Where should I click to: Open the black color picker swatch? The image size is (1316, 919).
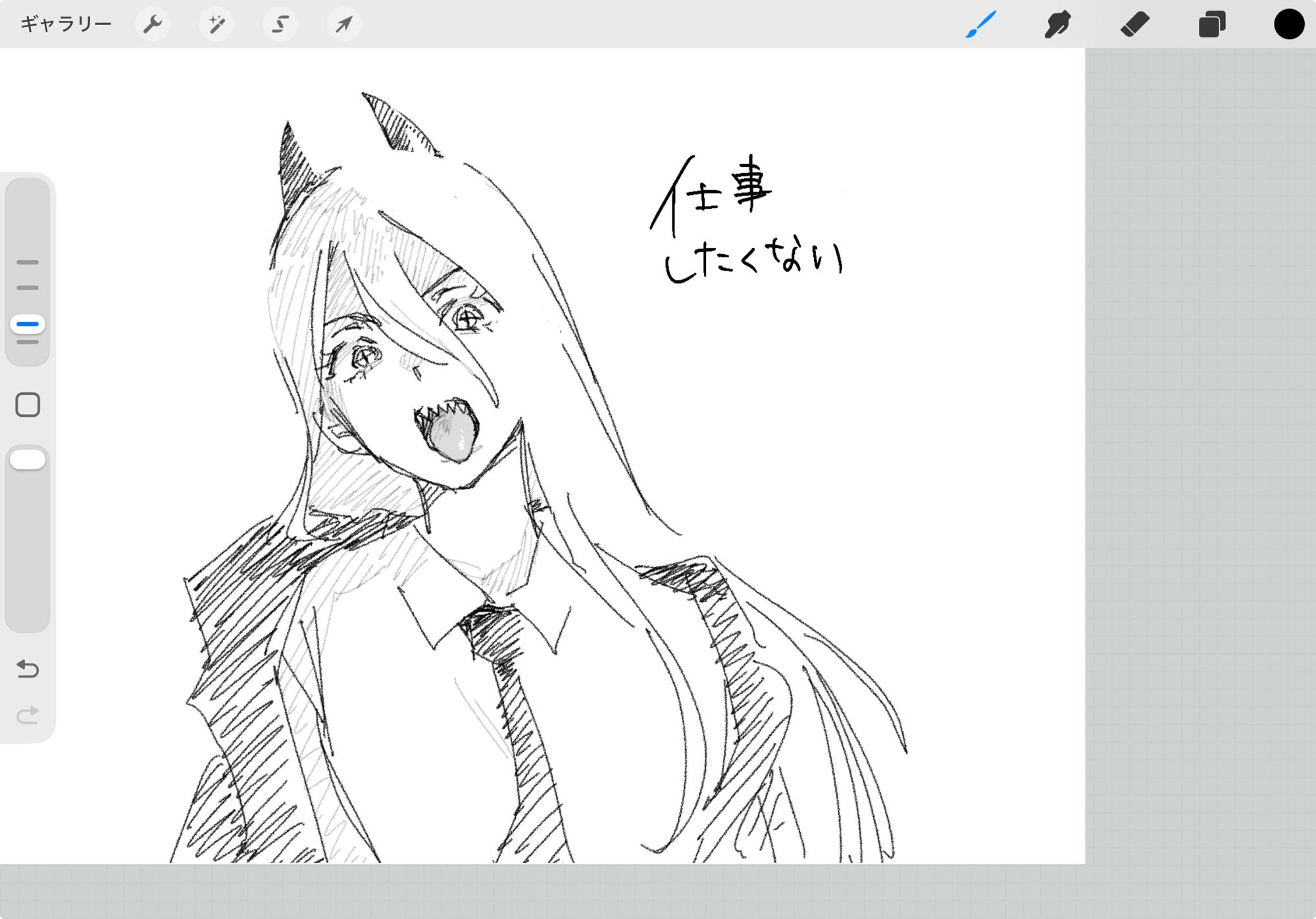pos(1288,24)
